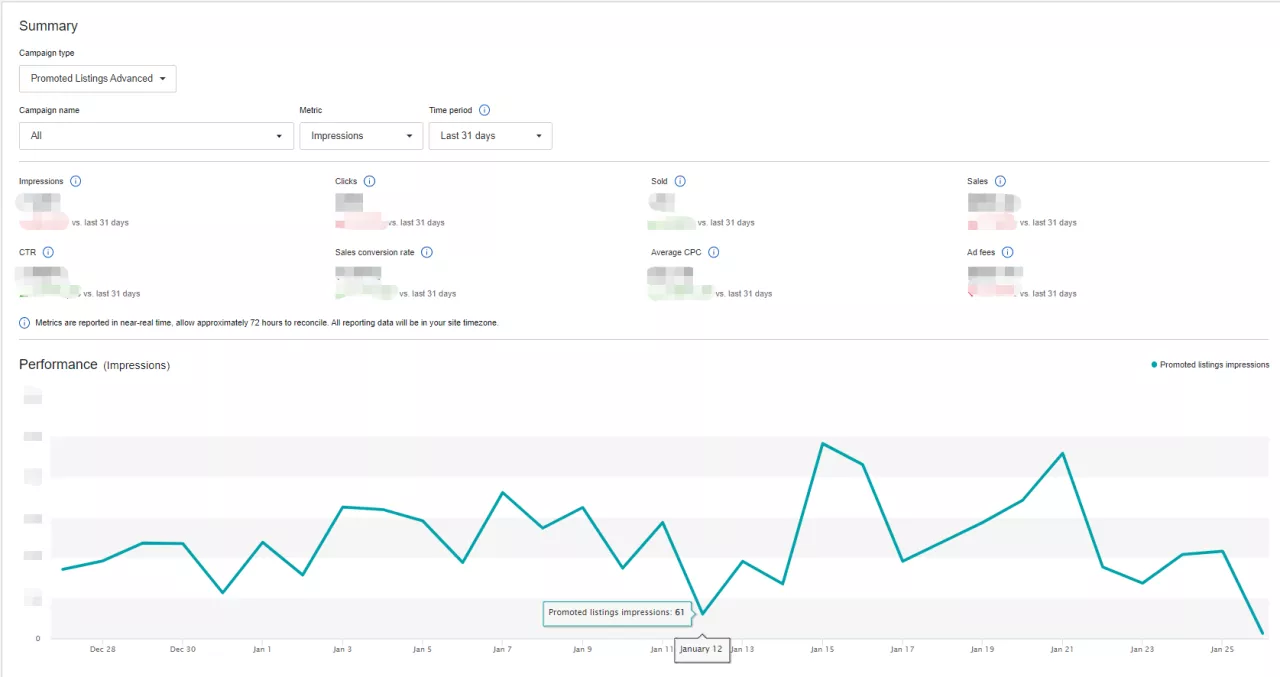Show CTR info tooltip icon

(48, 253)
